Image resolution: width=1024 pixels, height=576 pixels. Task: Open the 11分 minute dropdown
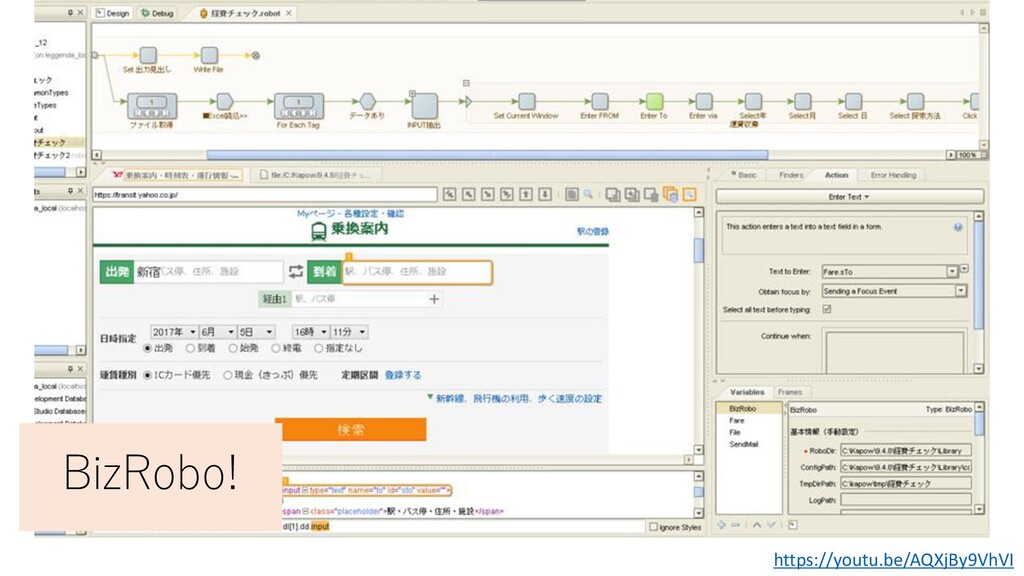tap(349, 332)
